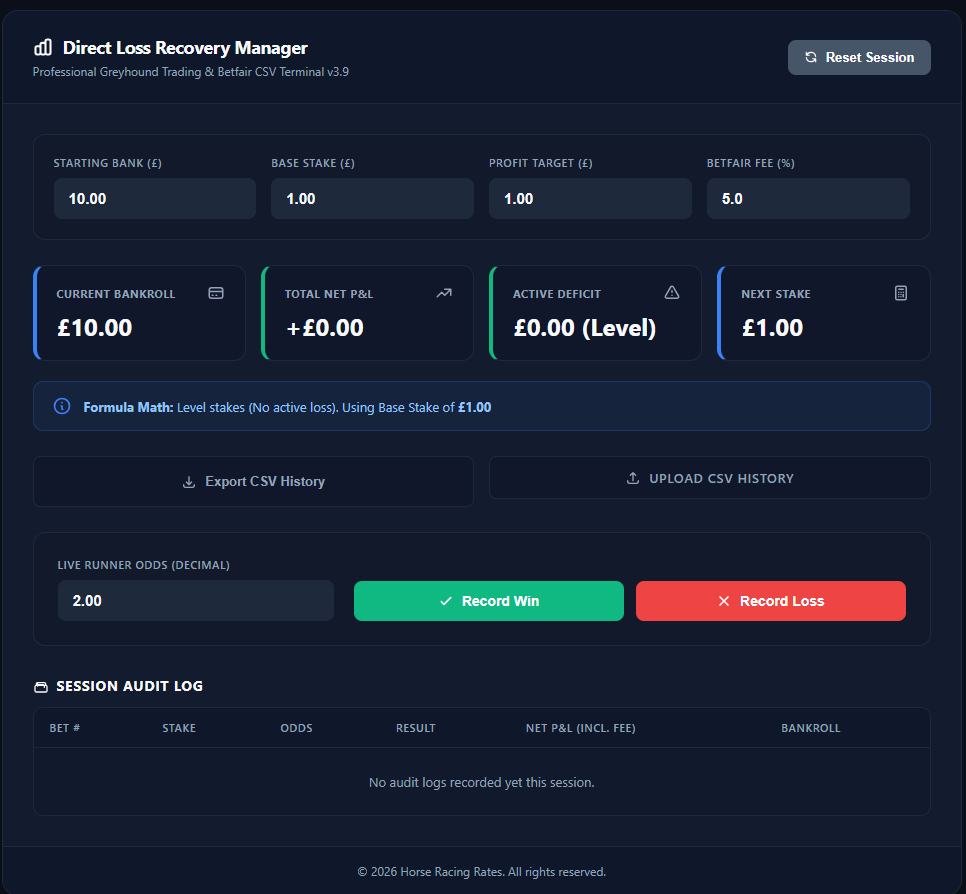Click the warning triangle icon in Active Deficit
The height and width of the screenshot is (894, 966).
pyautogui.click(x=672, y=293)
